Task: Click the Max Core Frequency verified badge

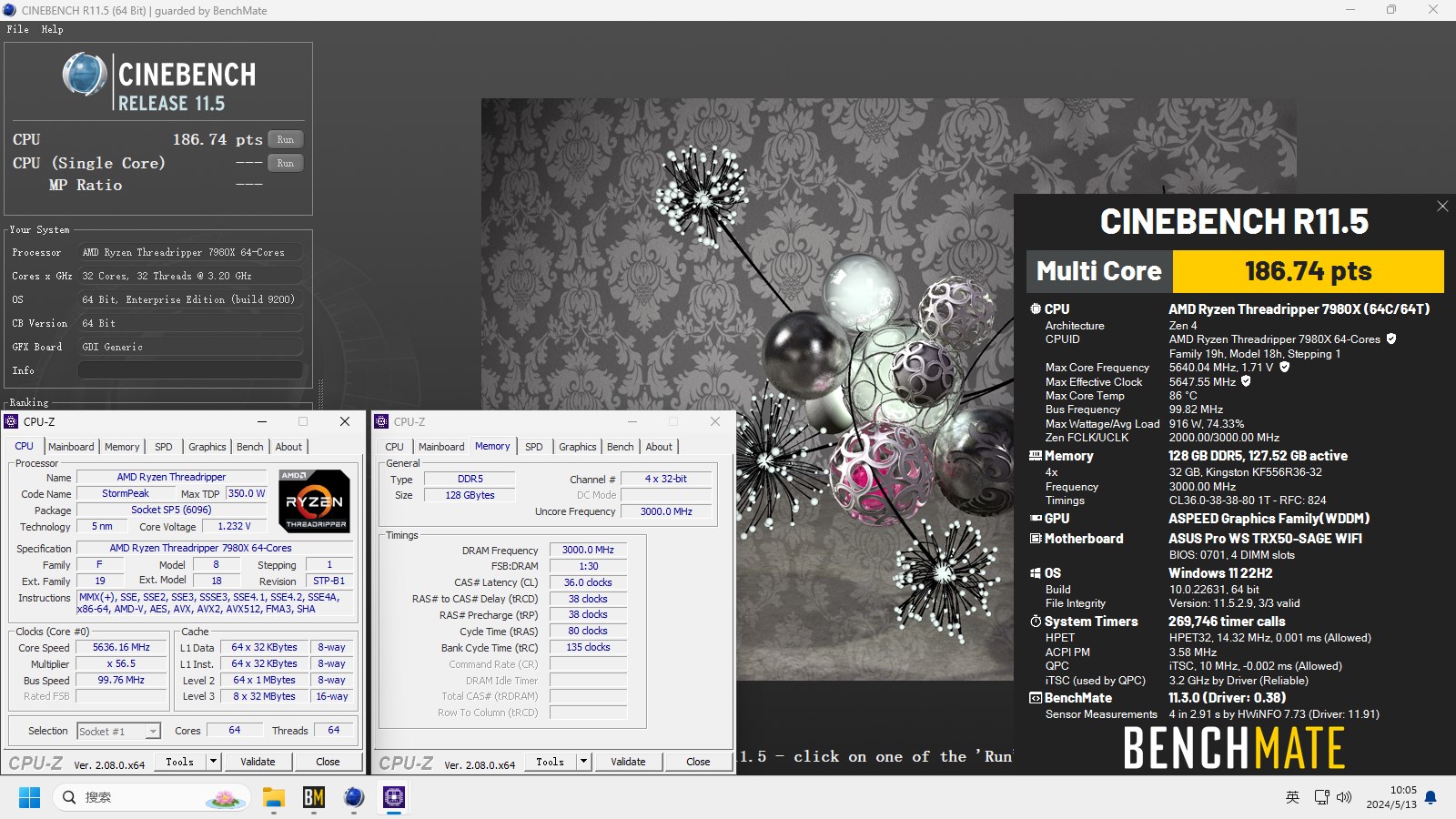Action: pos(1284,368)
